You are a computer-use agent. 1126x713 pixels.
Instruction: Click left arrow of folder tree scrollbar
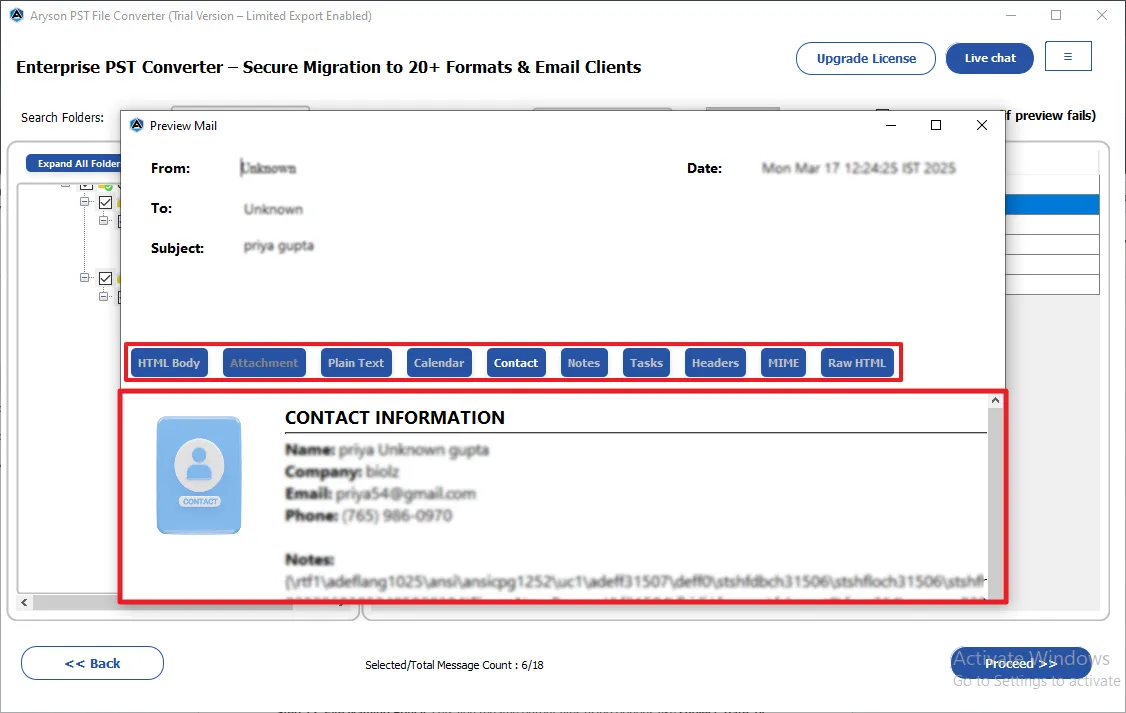click(x=24, y=602)
